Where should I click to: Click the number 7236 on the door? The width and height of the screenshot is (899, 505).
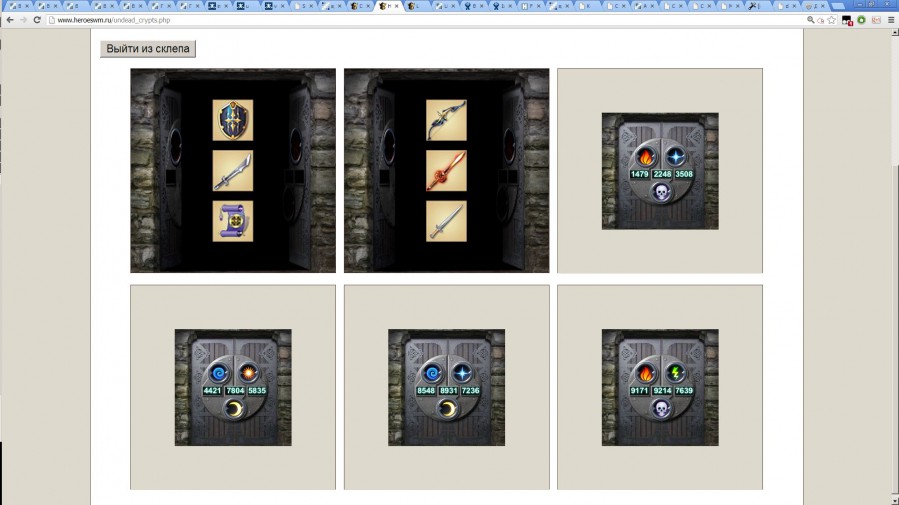(x=470, y=391)
